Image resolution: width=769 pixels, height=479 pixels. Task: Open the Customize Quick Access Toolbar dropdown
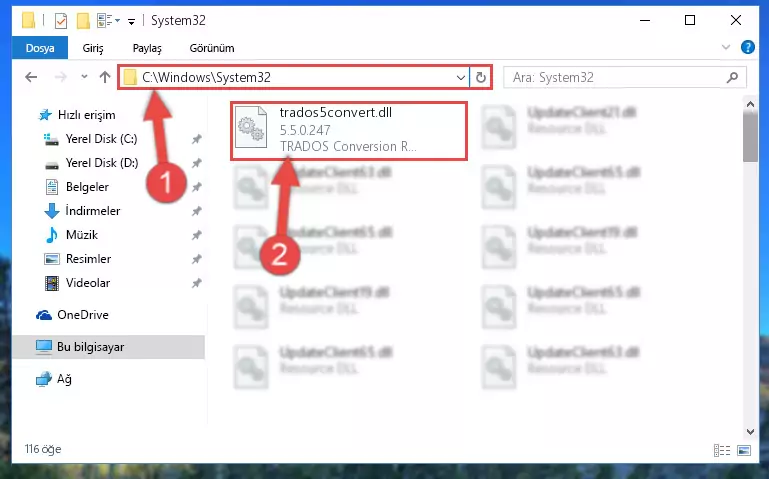(x=131, y=21)
